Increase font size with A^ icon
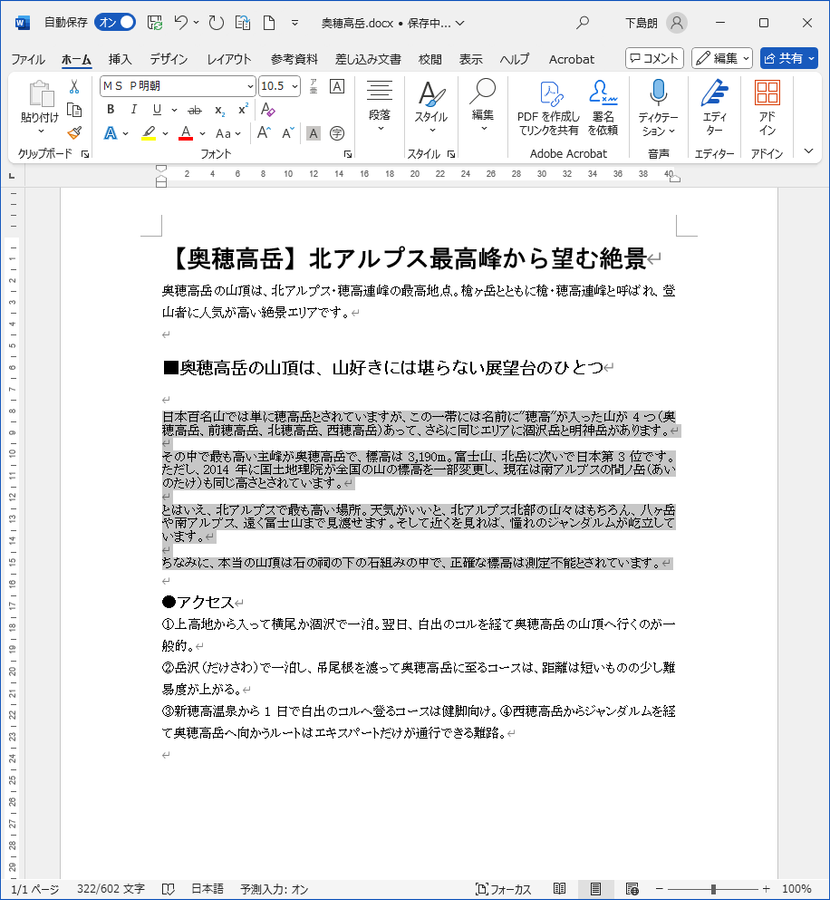The image size is (830, 900). coord(263,134)
